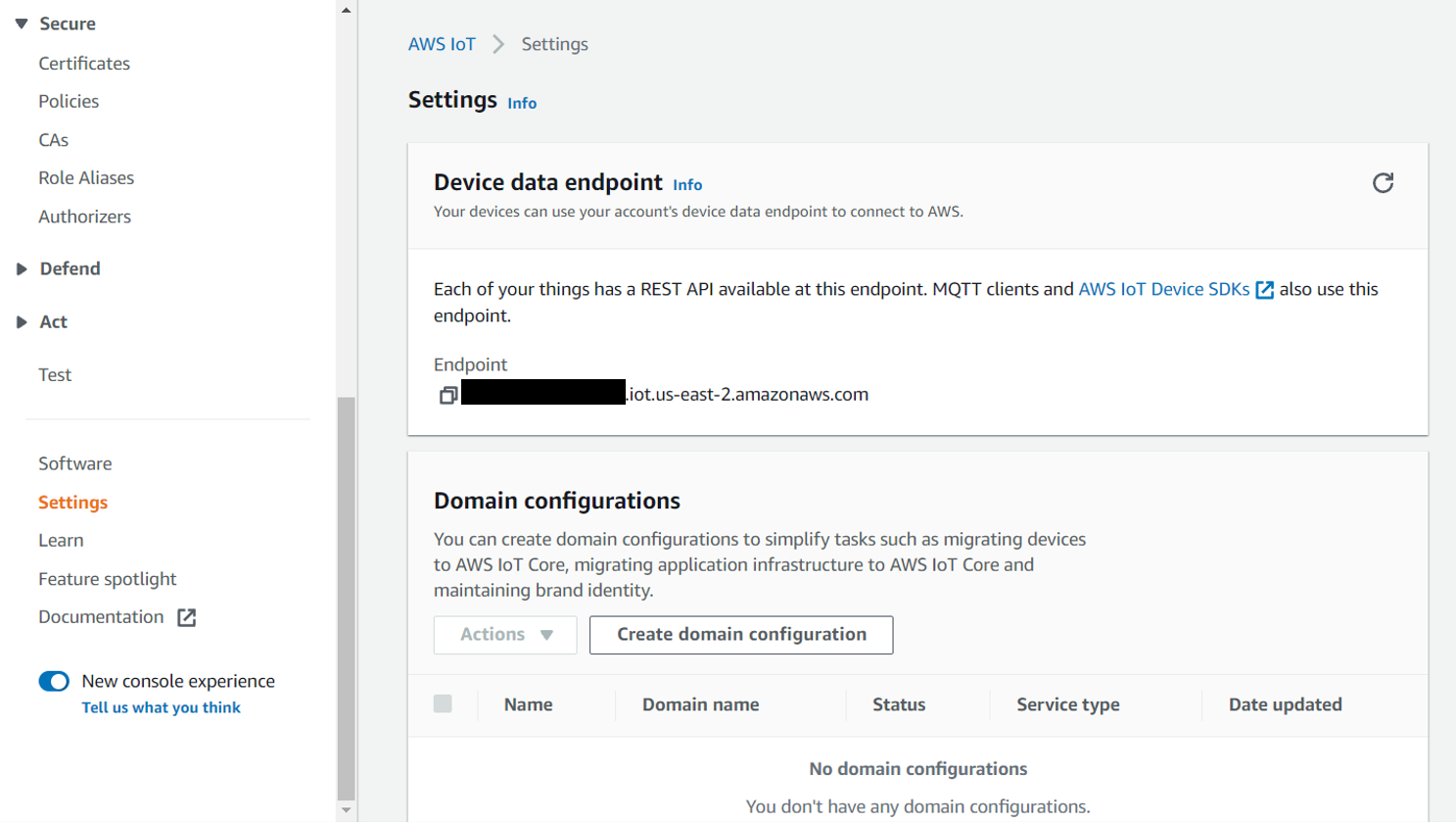This screenshot has height=822, width=1456.
Task: Expand the Act section
Action: point(22,321)
